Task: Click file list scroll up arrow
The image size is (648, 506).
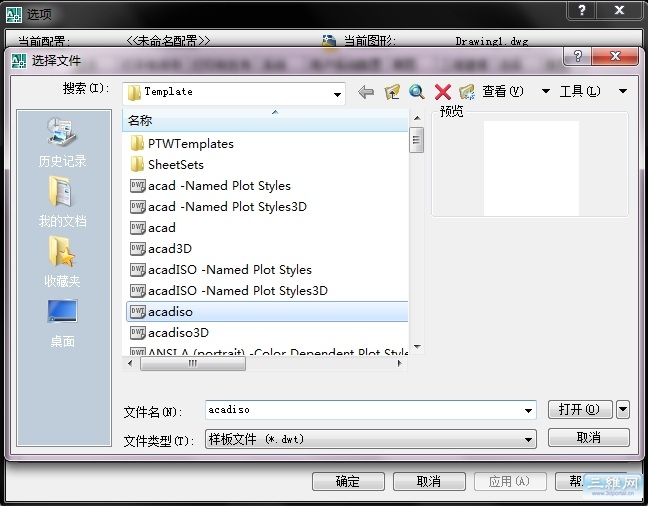Action: [417, 118]
